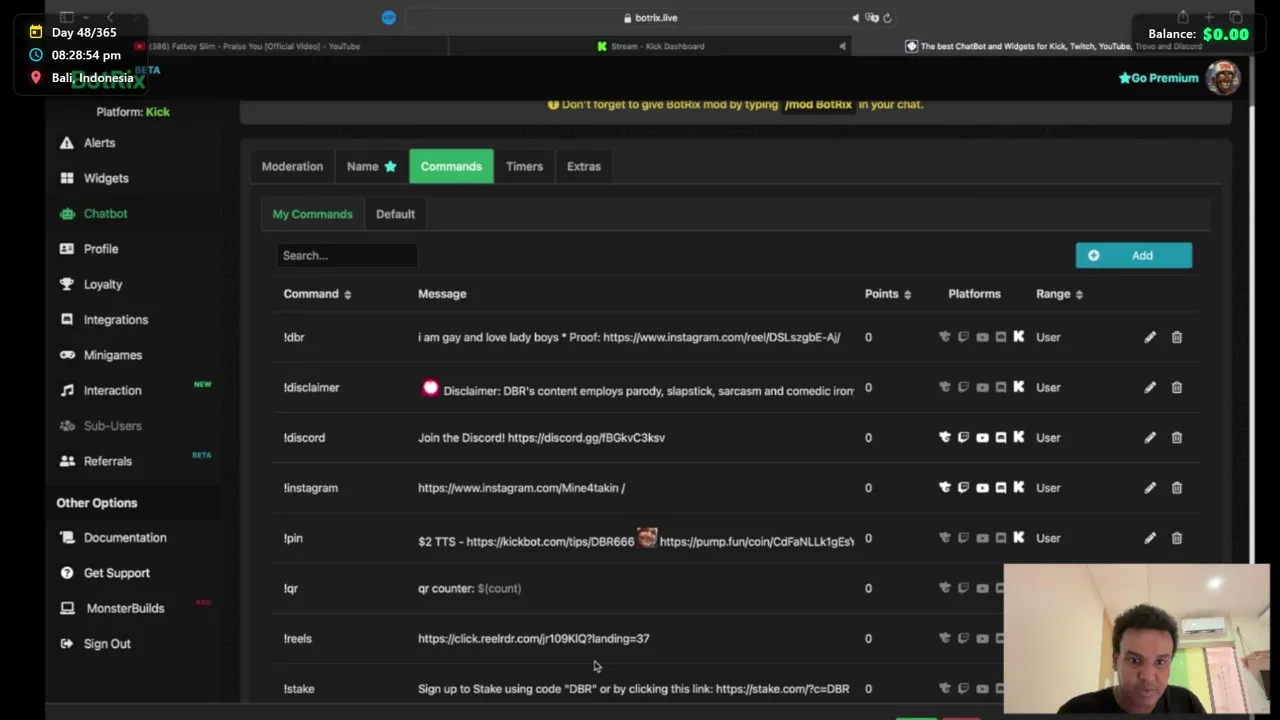This screenshot has height=720, width=1280.
Task: Open the Extras tab
Action: point(584,166)
